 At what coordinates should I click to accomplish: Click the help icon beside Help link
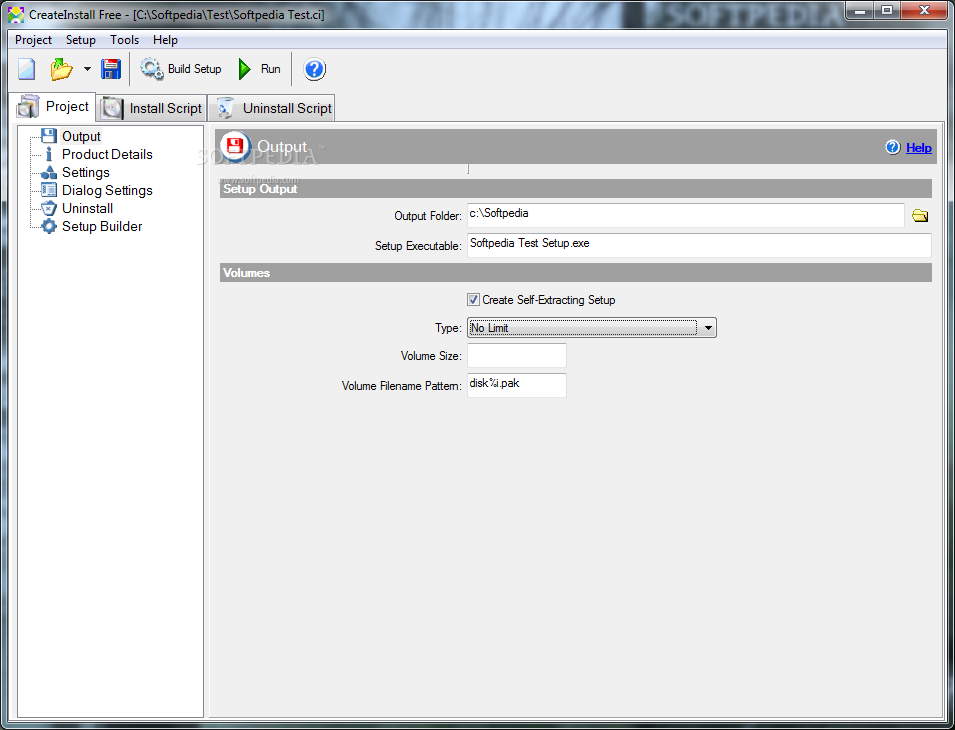coord(893,147)
